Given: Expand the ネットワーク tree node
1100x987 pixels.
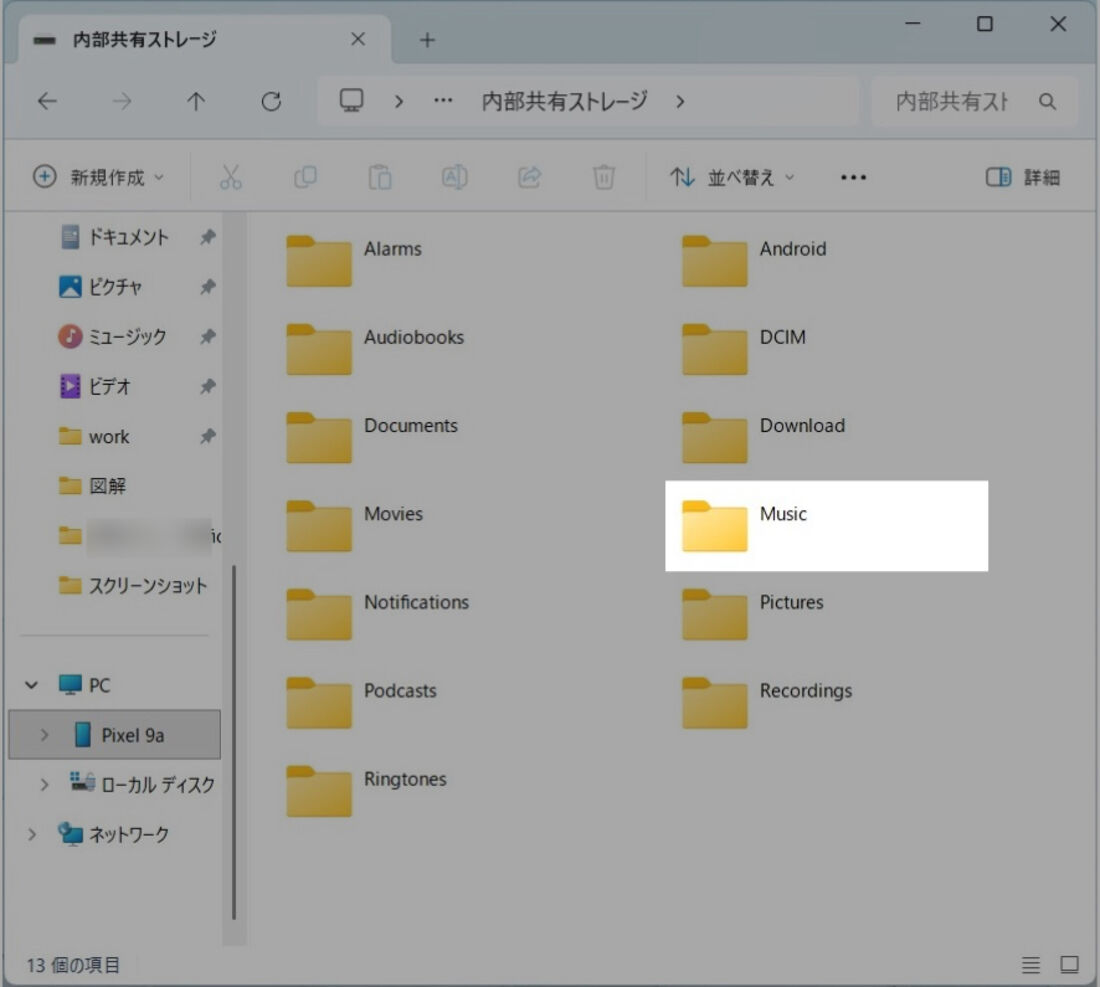Looking at the screenshot, I should pyautogui.click(x=32, y=834).
